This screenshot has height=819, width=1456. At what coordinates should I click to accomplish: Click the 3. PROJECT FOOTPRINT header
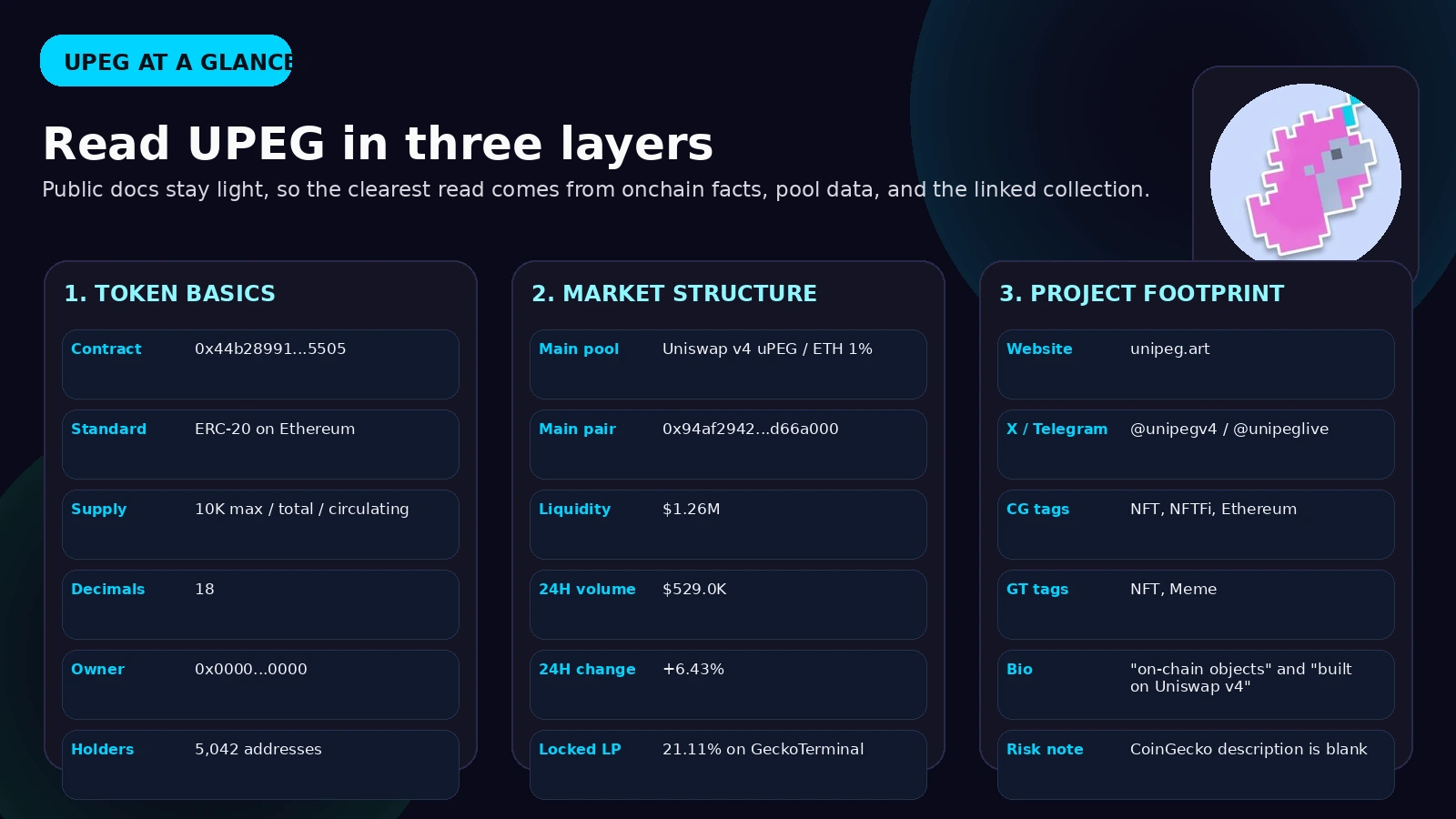[1142, 293]
